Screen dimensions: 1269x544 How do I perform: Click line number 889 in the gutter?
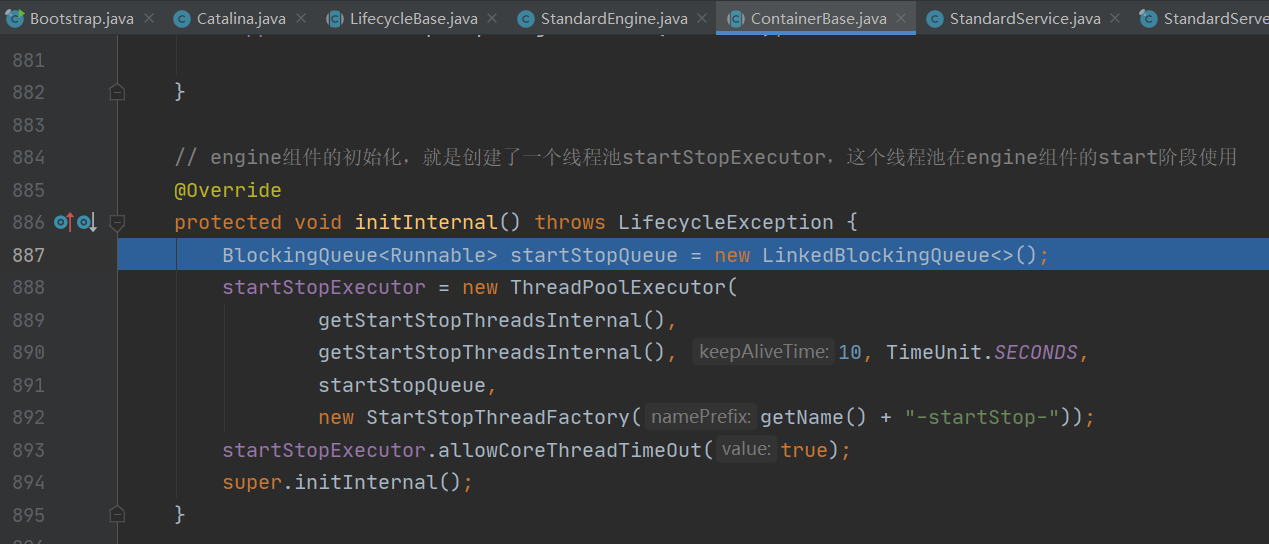click(28, 320)
